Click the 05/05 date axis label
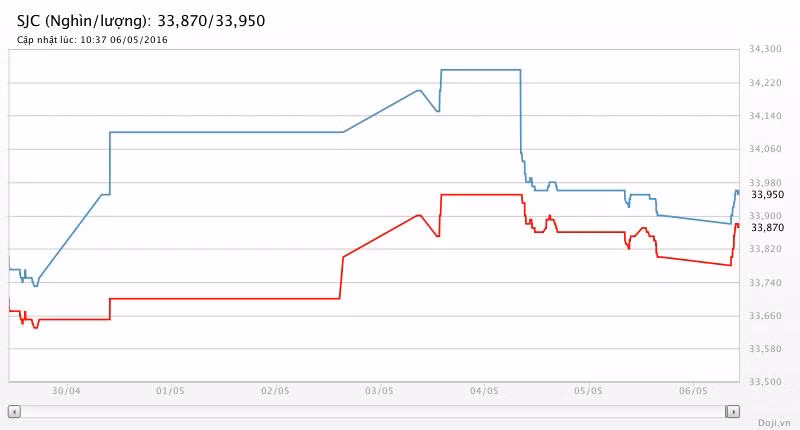This screenshot has height=430, width=800. coord(588,391)
